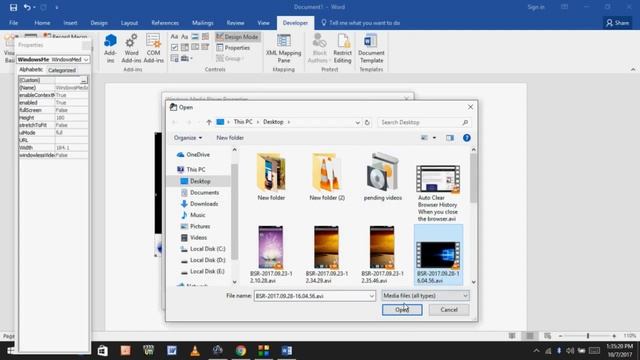Select Desktop in the navigation pane

point(196,181)
